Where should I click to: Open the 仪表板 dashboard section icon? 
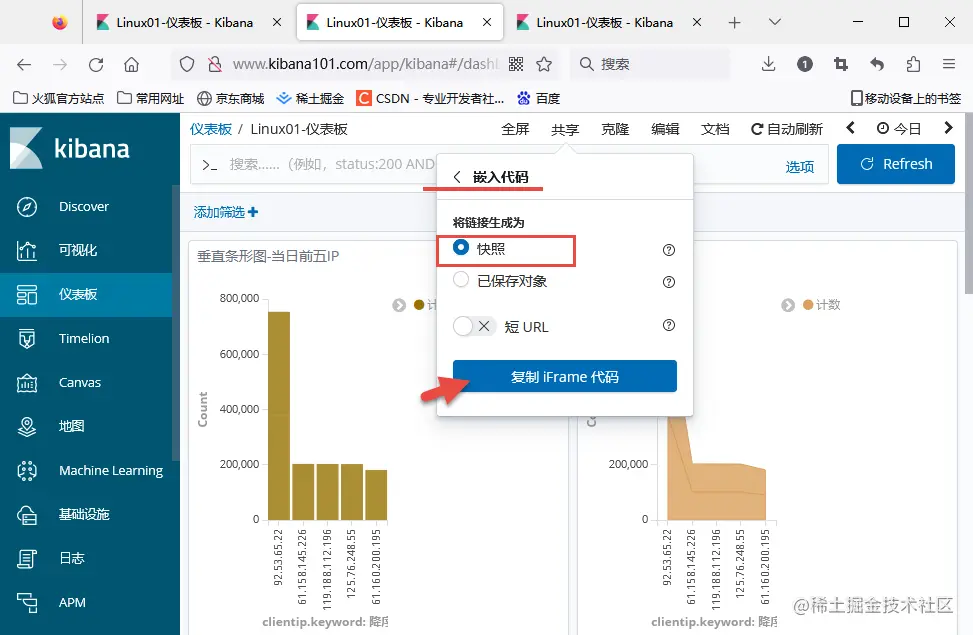pos(27,294)
